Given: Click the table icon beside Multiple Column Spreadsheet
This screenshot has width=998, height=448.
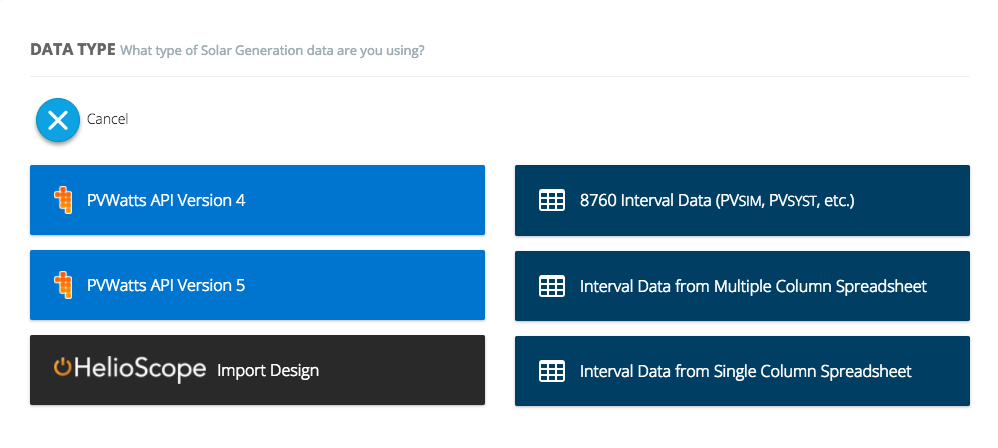Looking at the screenshot, I should click(552, 286).
